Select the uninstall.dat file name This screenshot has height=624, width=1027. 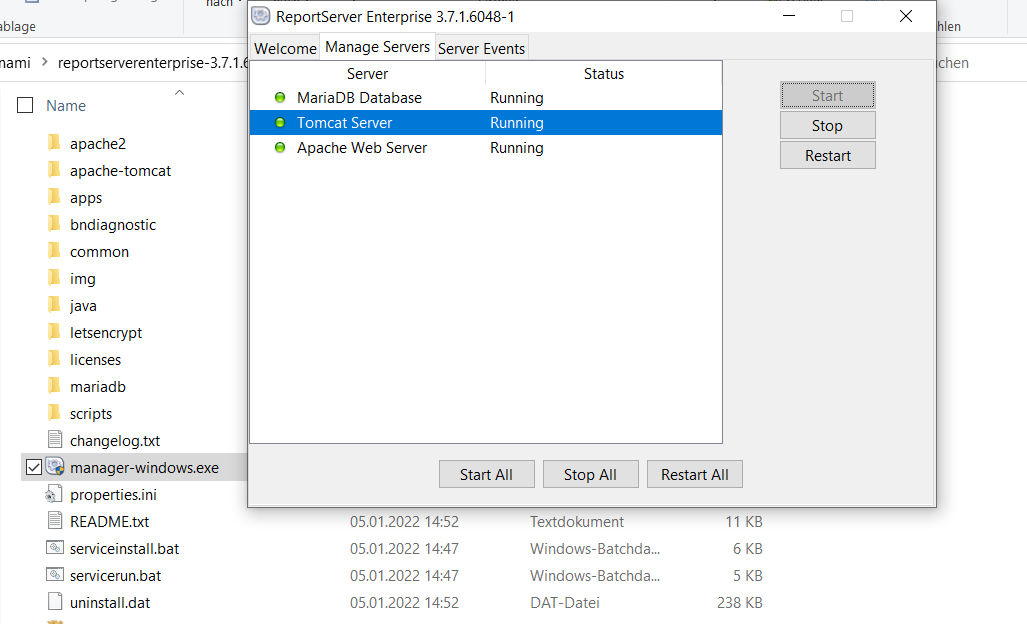pyautogui.click(x=110, y=602)
